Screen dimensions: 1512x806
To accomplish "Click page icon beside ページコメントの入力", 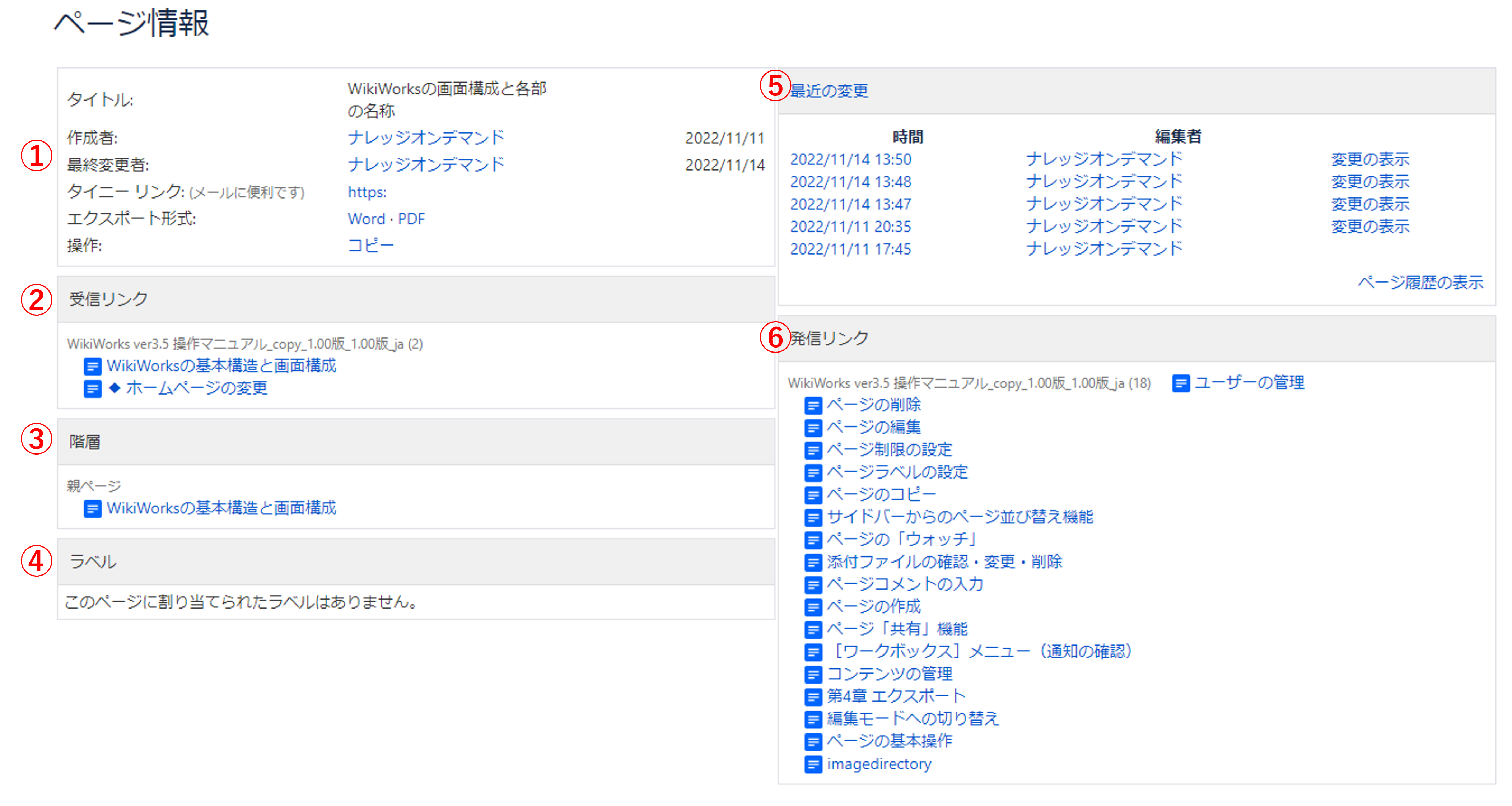I will 813,585.
